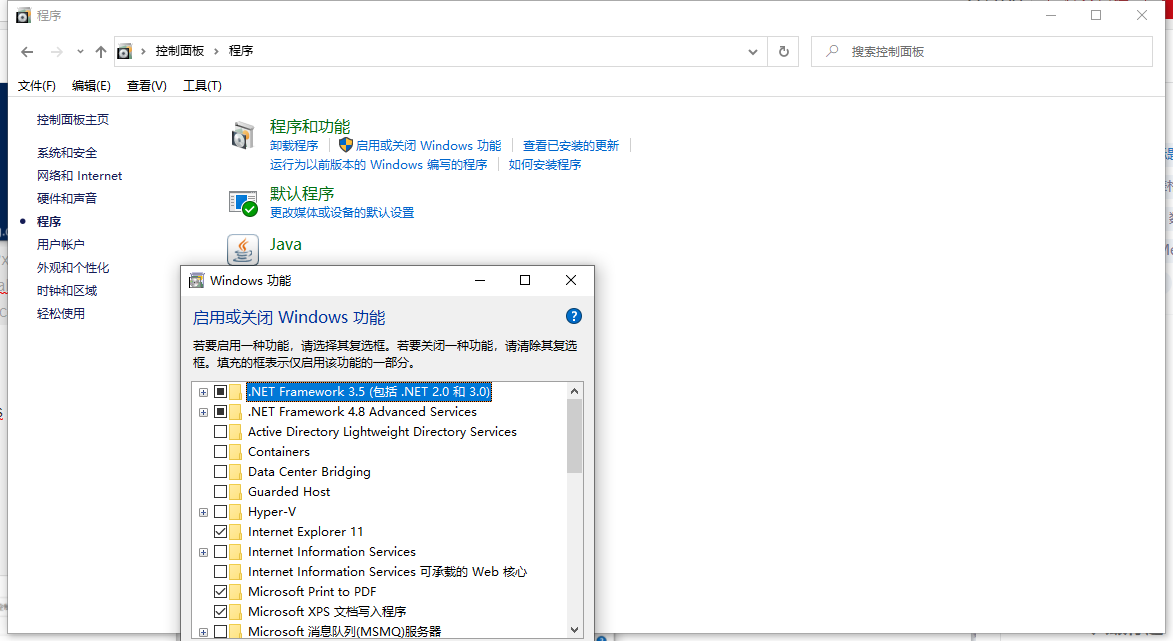
Task: Click the back arrow in navigation bar
Action: (x=28, y=52)
